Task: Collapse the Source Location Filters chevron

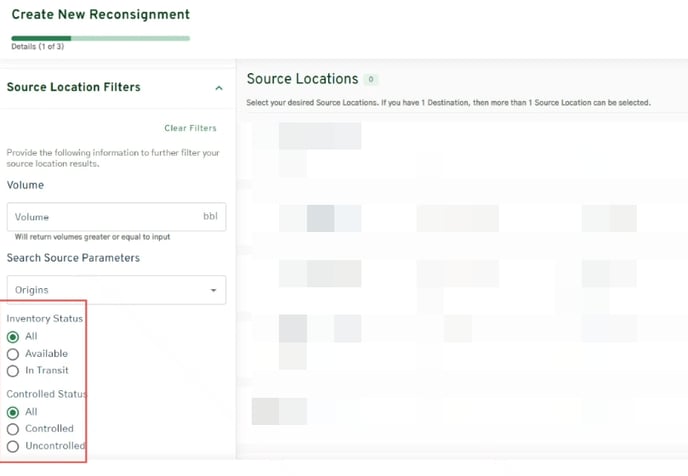Action: [x=219, y=88]
